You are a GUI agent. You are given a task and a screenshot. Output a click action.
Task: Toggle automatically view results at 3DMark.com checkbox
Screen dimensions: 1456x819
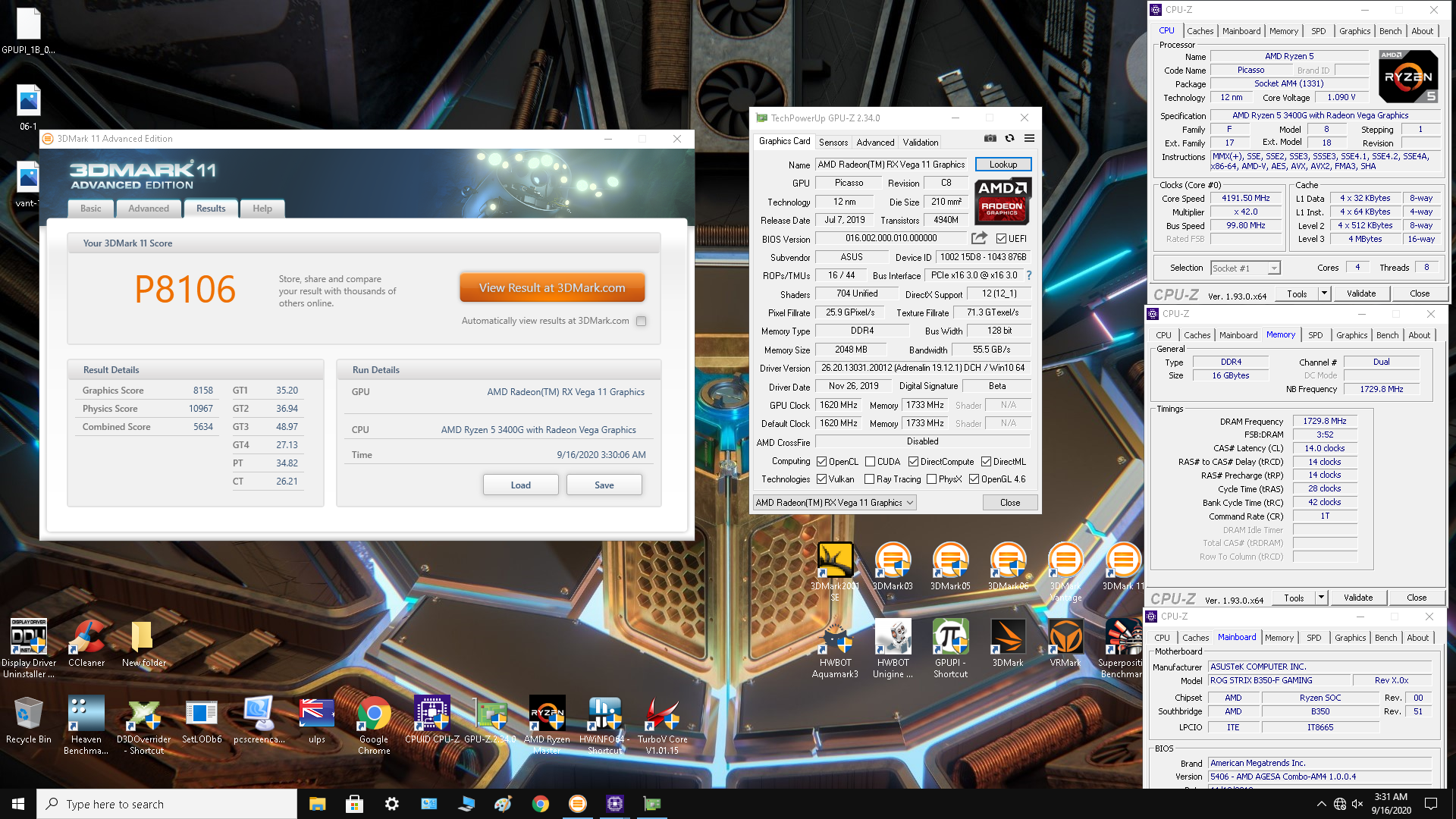tap(642, 321)
